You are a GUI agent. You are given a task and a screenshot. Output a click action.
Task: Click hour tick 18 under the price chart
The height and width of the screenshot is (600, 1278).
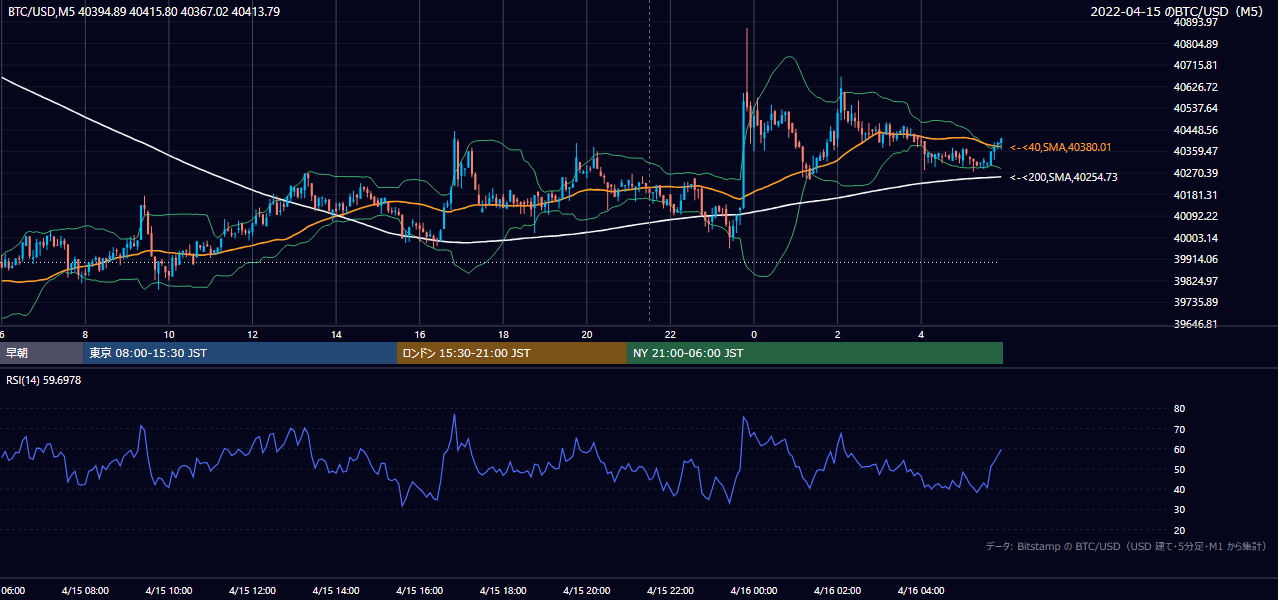click(503, 334)
